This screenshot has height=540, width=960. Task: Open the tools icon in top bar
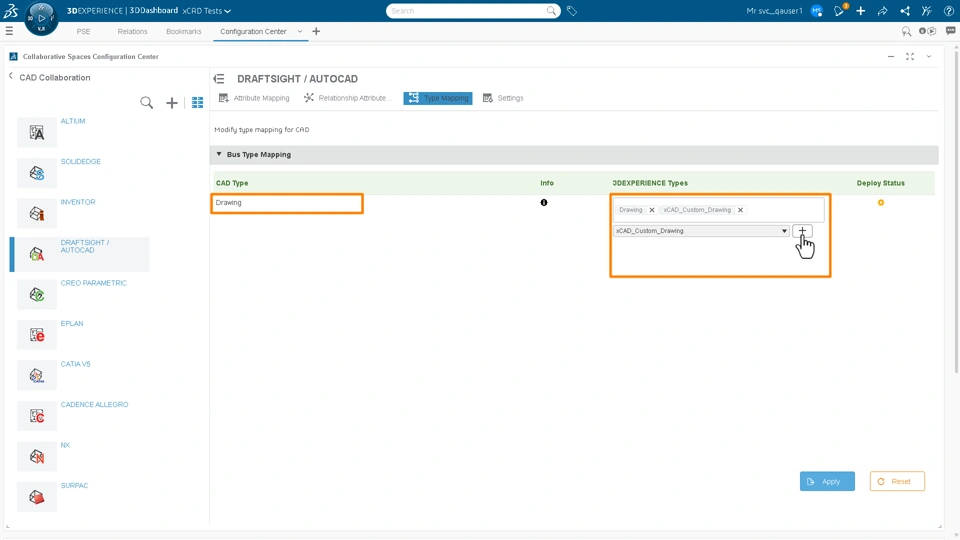(926, 10)
